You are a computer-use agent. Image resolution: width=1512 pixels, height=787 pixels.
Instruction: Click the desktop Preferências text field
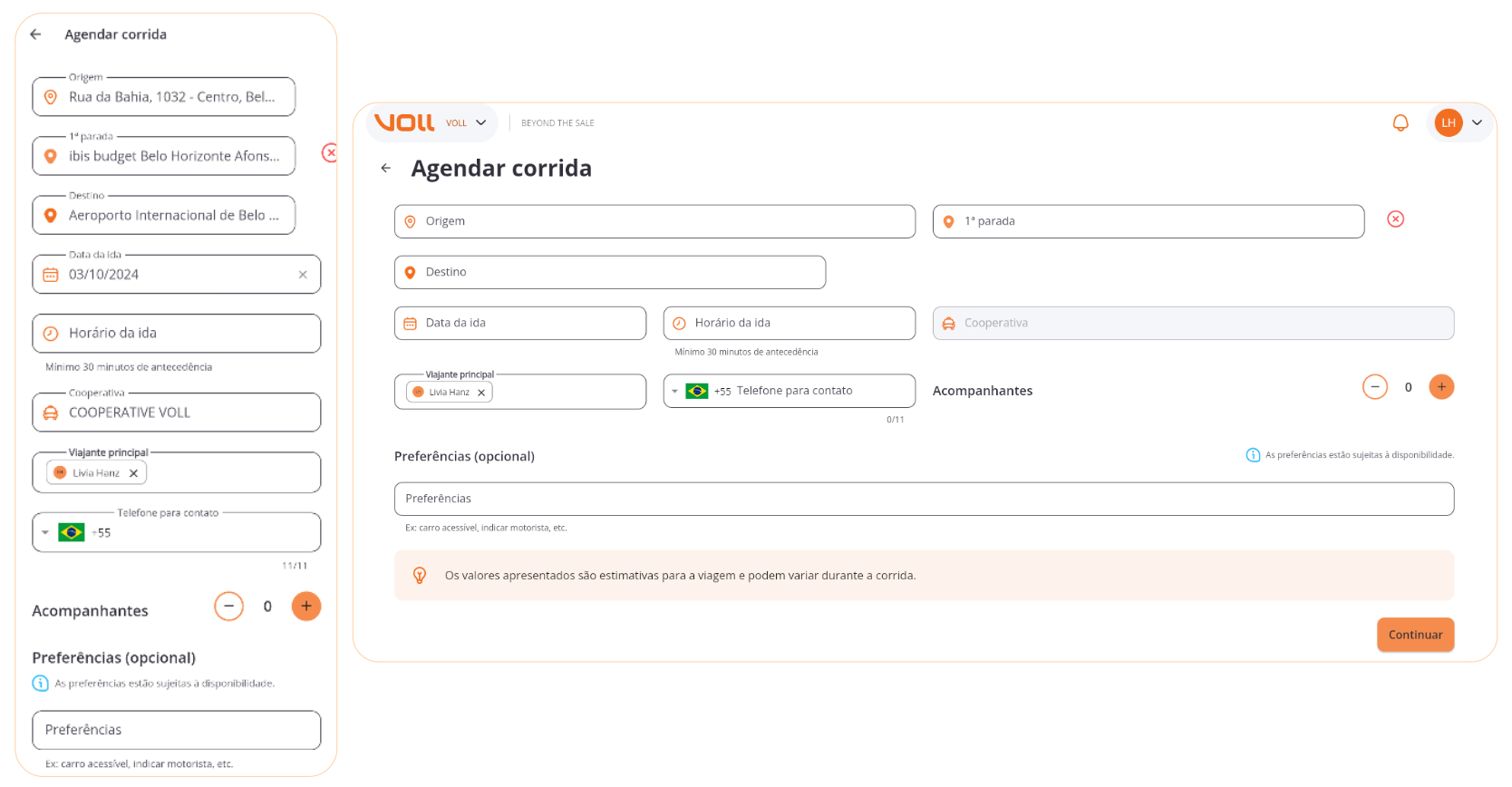[924, 499]
